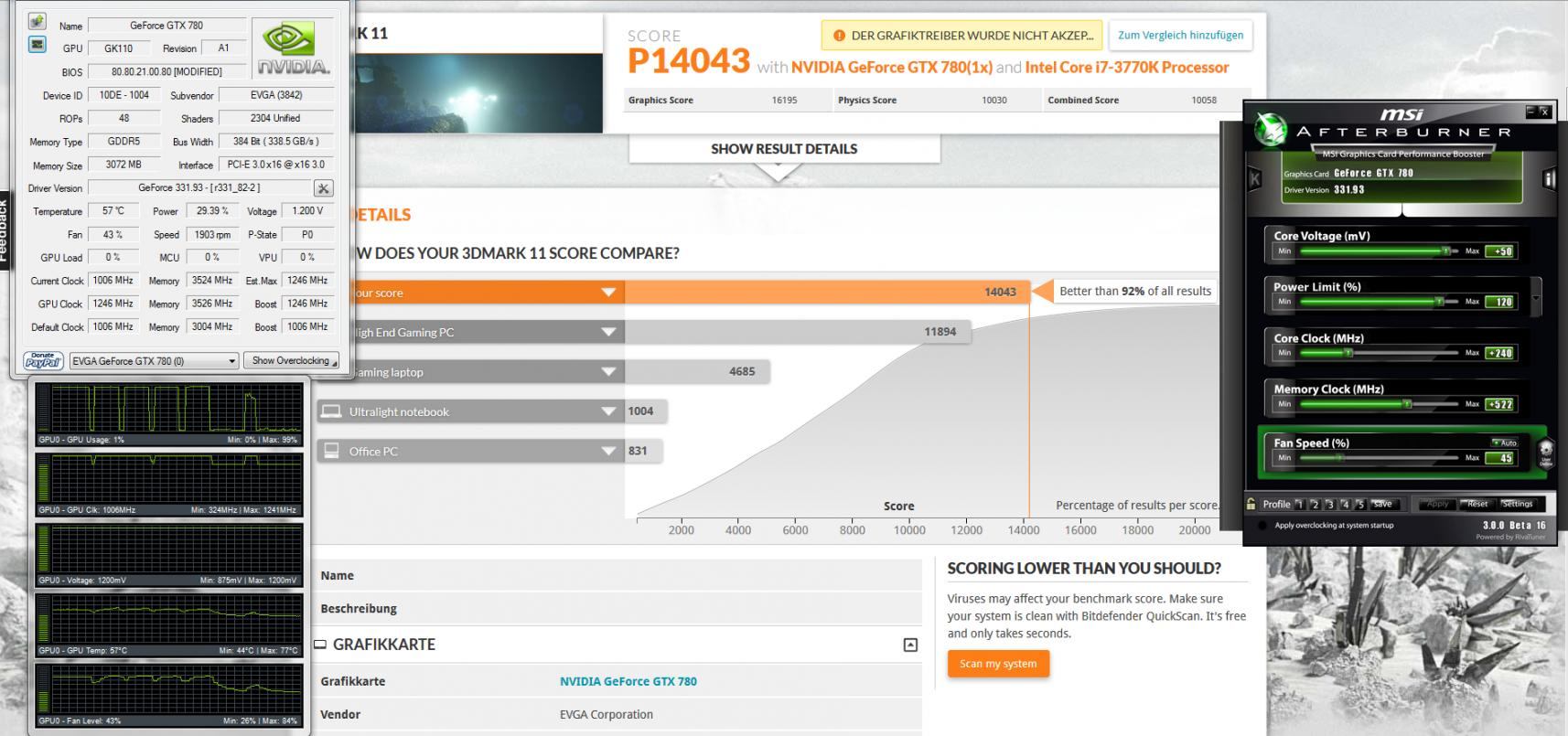Minimize the MSI Afterburner window
Viewport: 1568px width, 736px height.
tap(1531, 112)
